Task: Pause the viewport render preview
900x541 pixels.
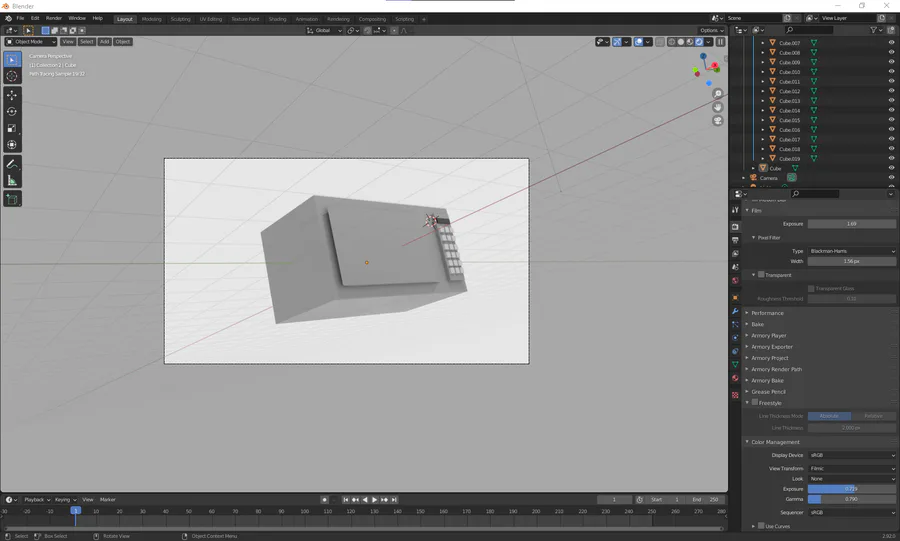Action: [x=720, y=42]
